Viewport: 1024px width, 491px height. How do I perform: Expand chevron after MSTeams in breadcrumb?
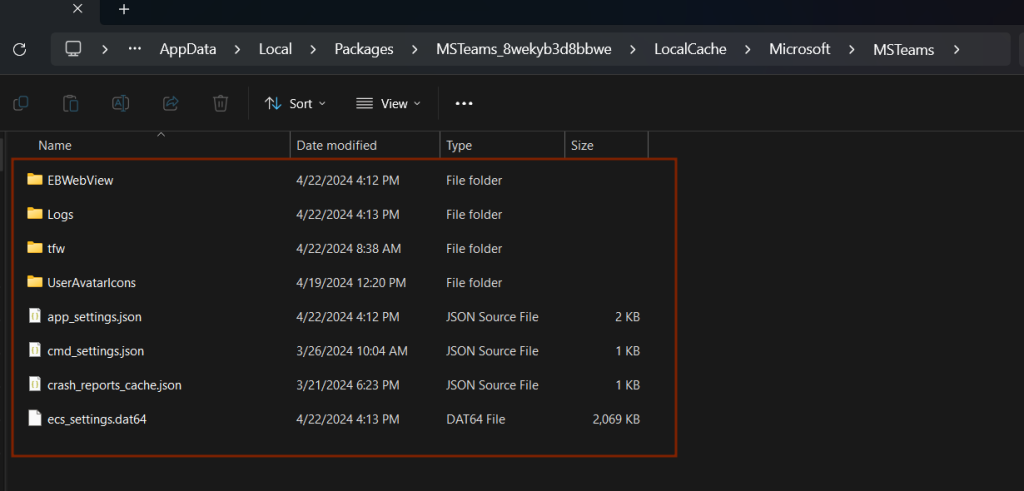[x=957, y=49]
